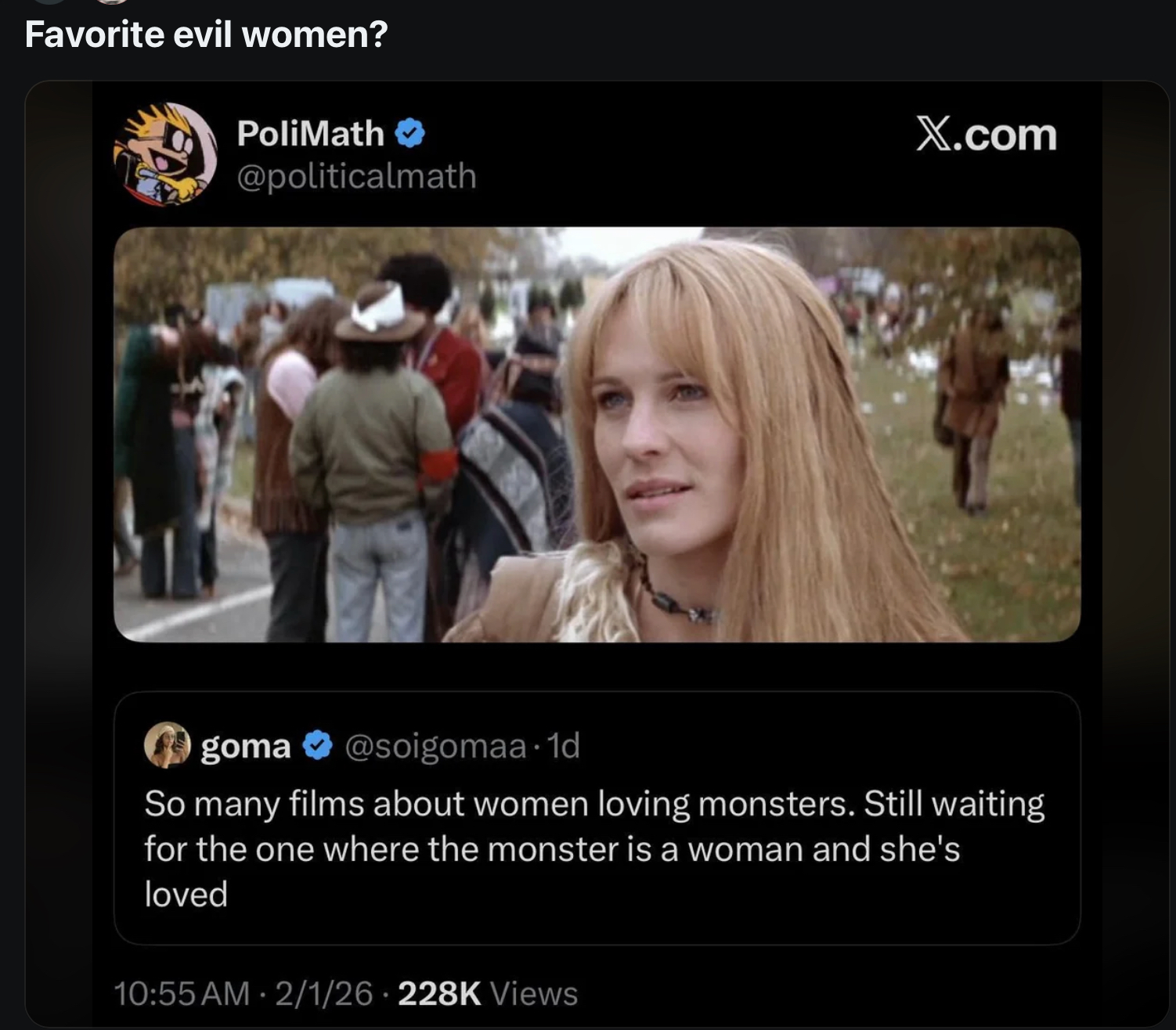Open the PoliMath display name
Image resolution: width=1176 pixels, height=1030 pixels.
[310, 134]
